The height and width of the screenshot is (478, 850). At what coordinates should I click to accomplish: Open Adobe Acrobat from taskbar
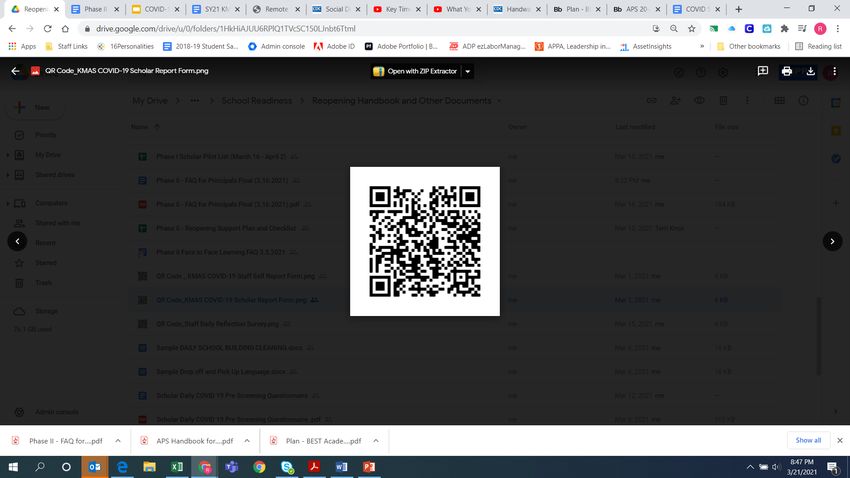tap(314, 467)
